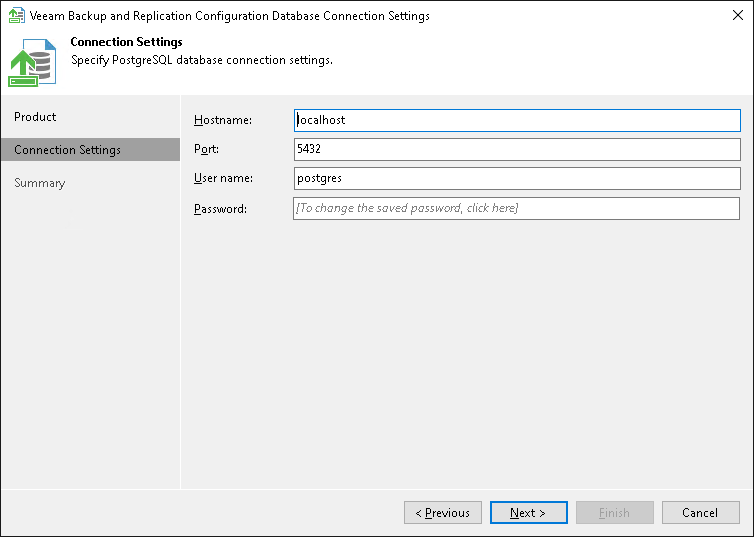Click the Password field to change saved password
Screen dimensions: 754x537
click(516, 208)
